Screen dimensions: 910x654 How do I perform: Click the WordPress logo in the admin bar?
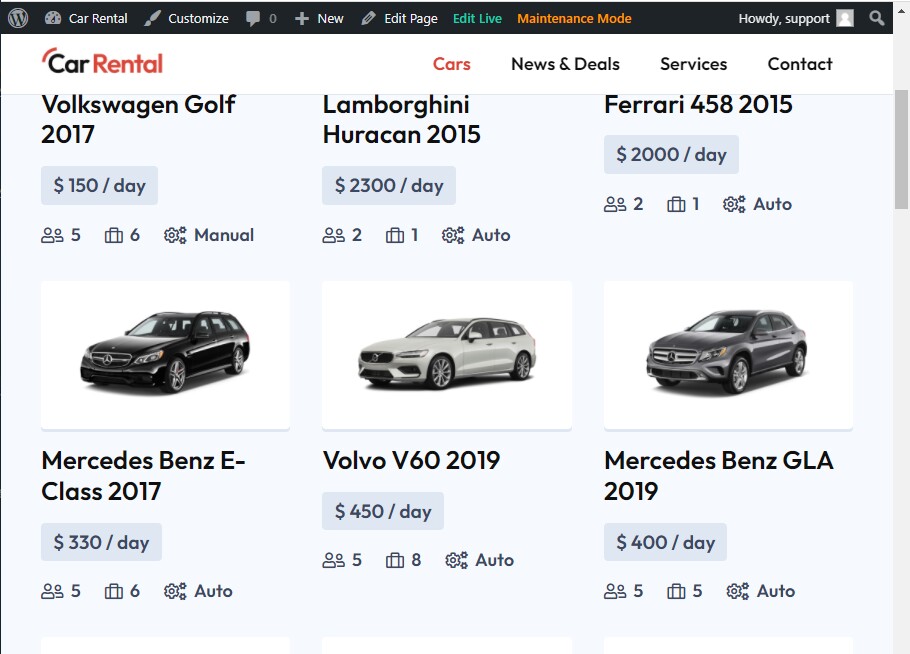pos(17,17)
